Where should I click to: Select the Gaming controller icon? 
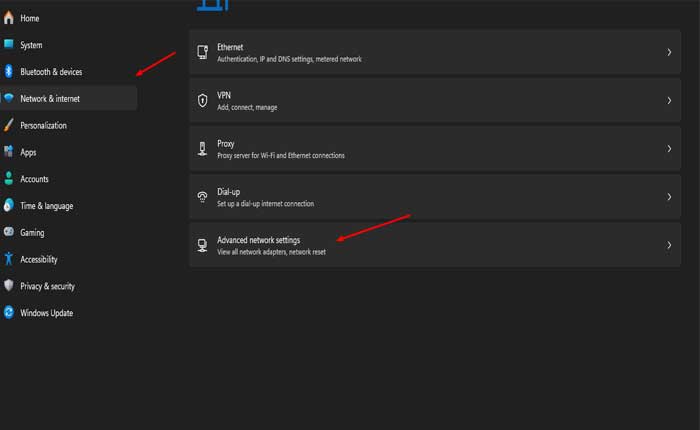click(x=9, y=232)
